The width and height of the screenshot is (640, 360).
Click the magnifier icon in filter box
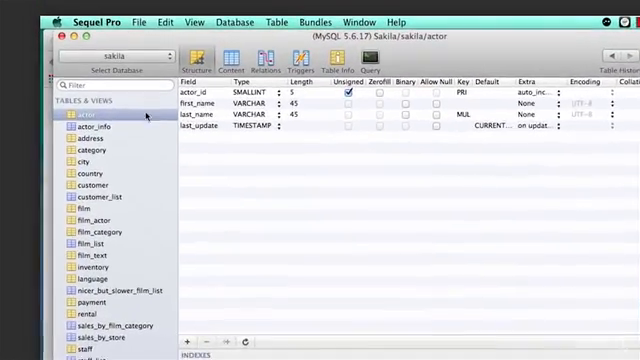(63, 85)
